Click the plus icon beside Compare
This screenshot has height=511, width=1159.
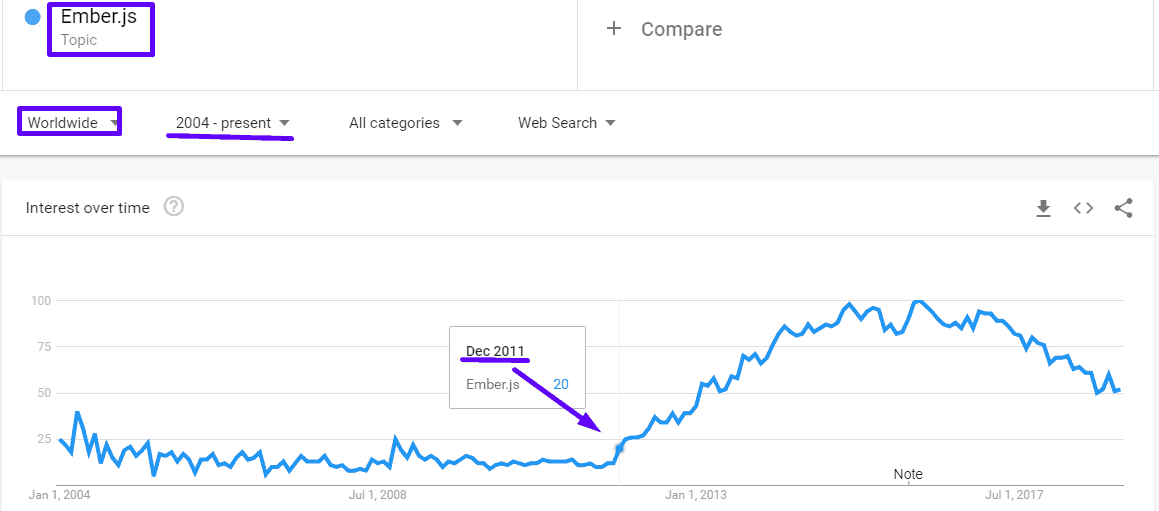coord(614,29)
